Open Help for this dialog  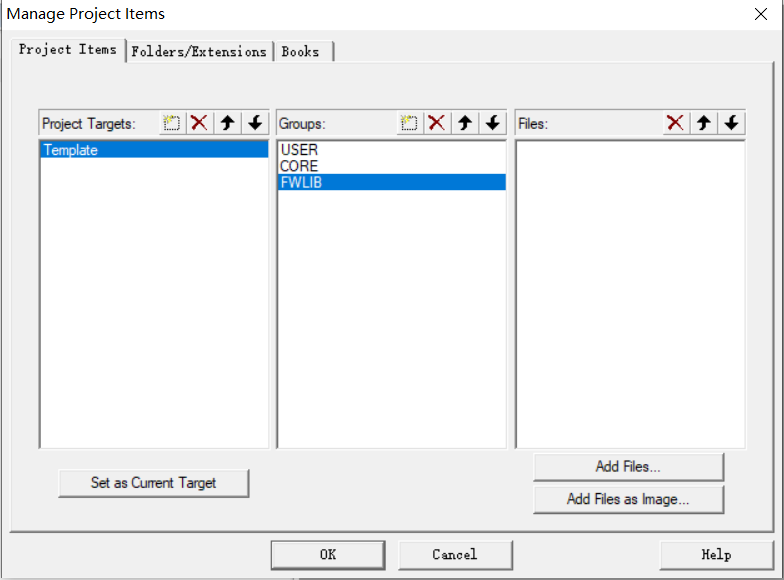pyautogui.click(x=716, y=555)
